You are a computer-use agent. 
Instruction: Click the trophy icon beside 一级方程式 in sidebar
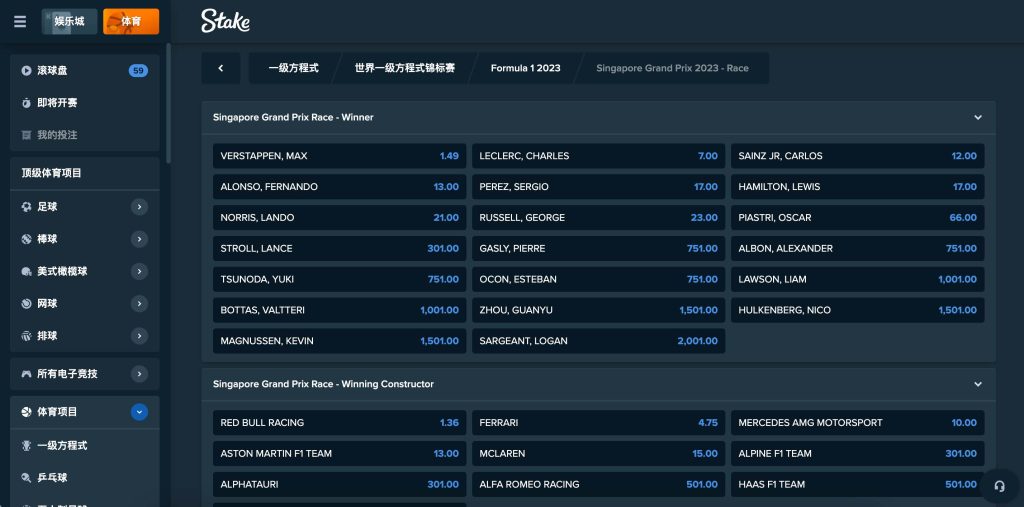[x=26, y=446]
